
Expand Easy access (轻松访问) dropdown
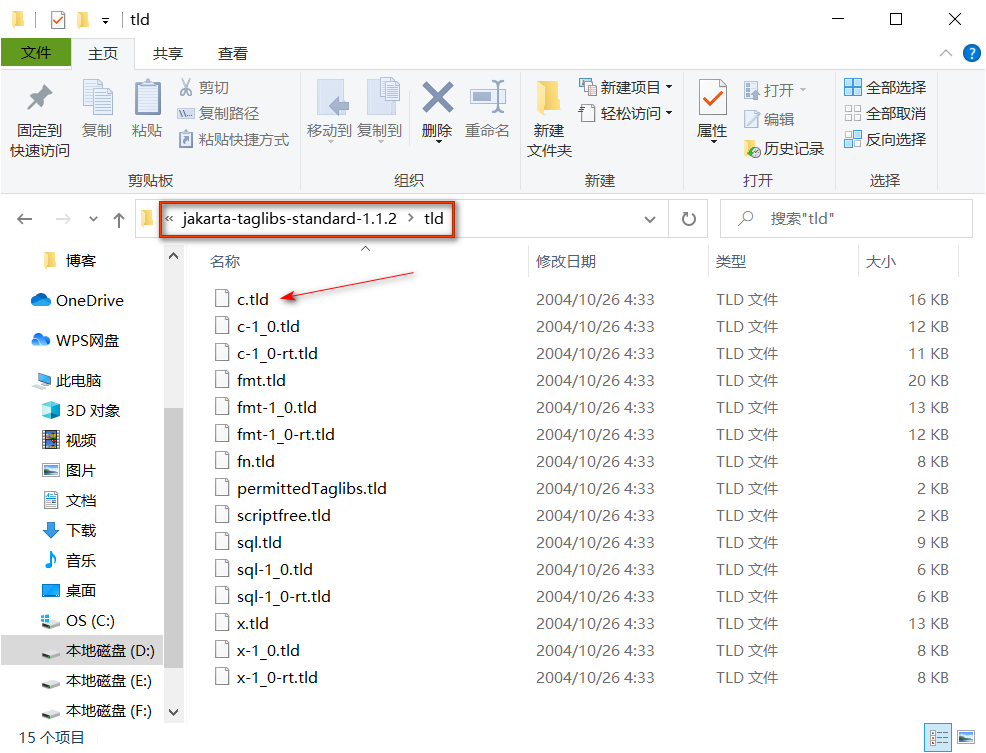pyautogui.click(x=669, y=113)
